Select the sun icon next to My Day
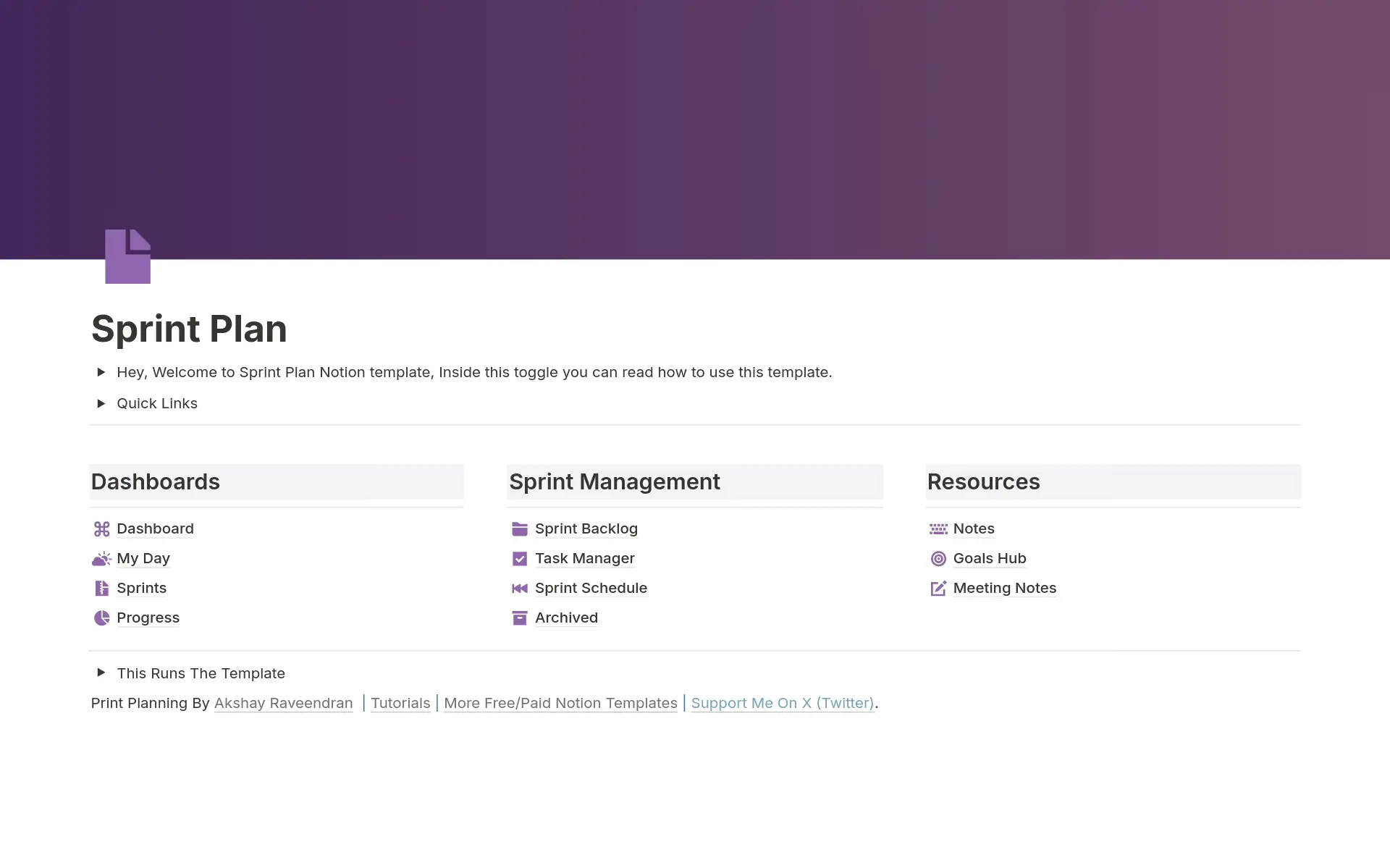The height and width of the screenshot is (868, 1390). pos(101,559)
